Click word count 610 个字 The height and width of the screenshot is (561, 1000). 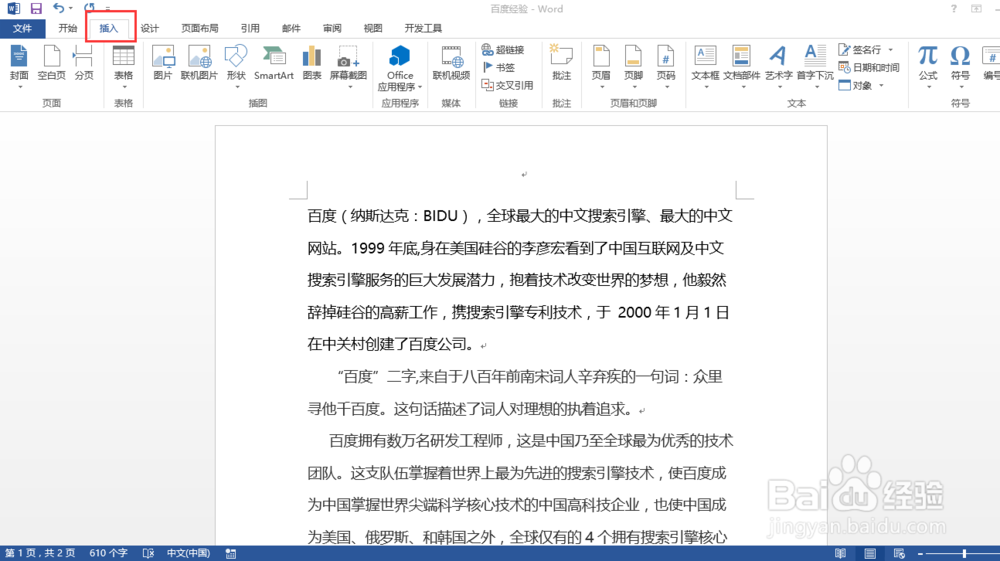tap(108, 553)
